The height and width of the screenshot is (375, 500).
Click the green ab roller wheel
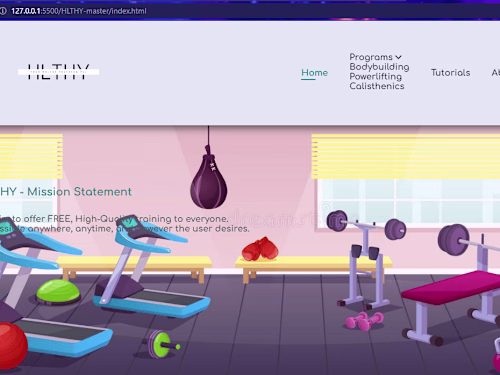(x=163, y=344)
